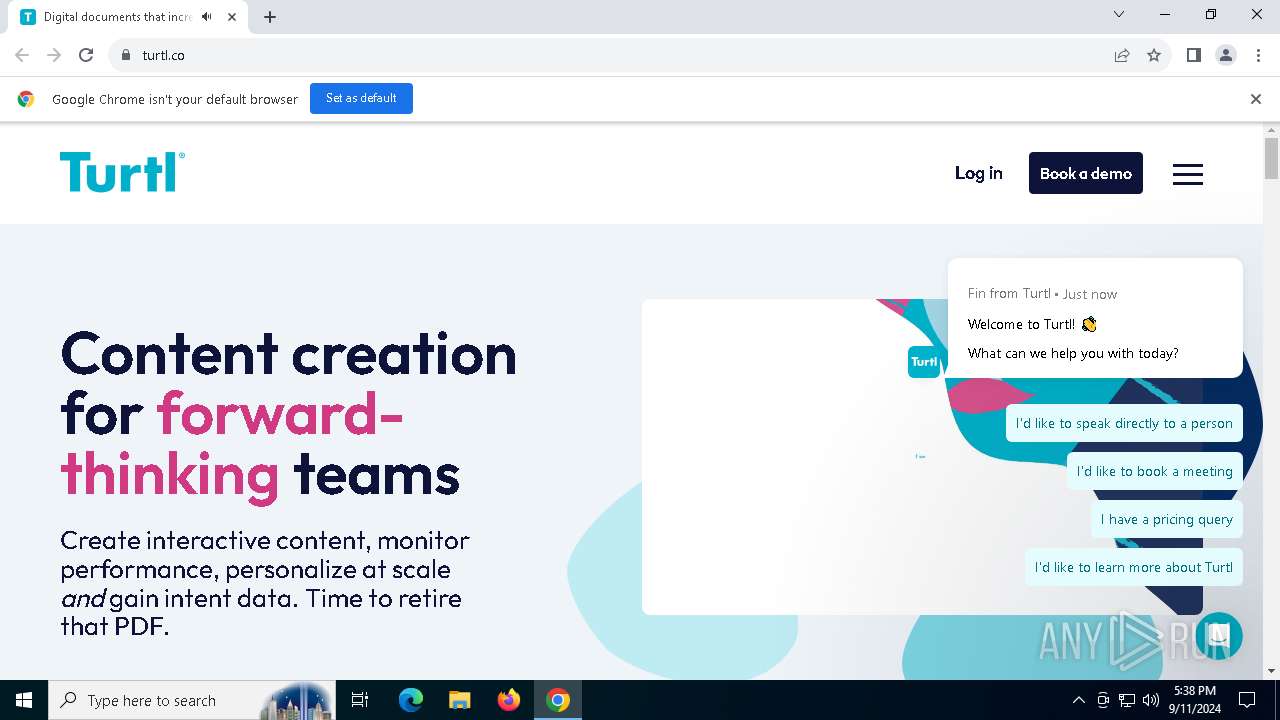This screenshot has height=720, width=1280.
Task: Open Task View in taskbar
Action: coord(360,700)
